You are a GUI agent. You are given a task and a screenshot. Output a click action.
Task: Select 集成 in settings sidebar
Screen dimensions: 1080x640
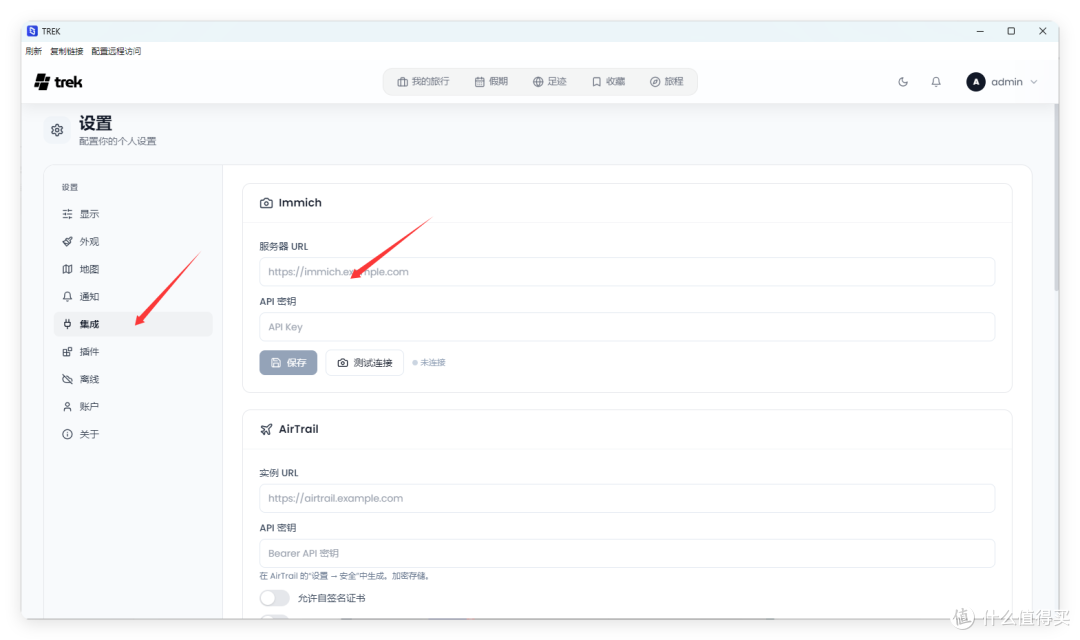coord(133,324)
